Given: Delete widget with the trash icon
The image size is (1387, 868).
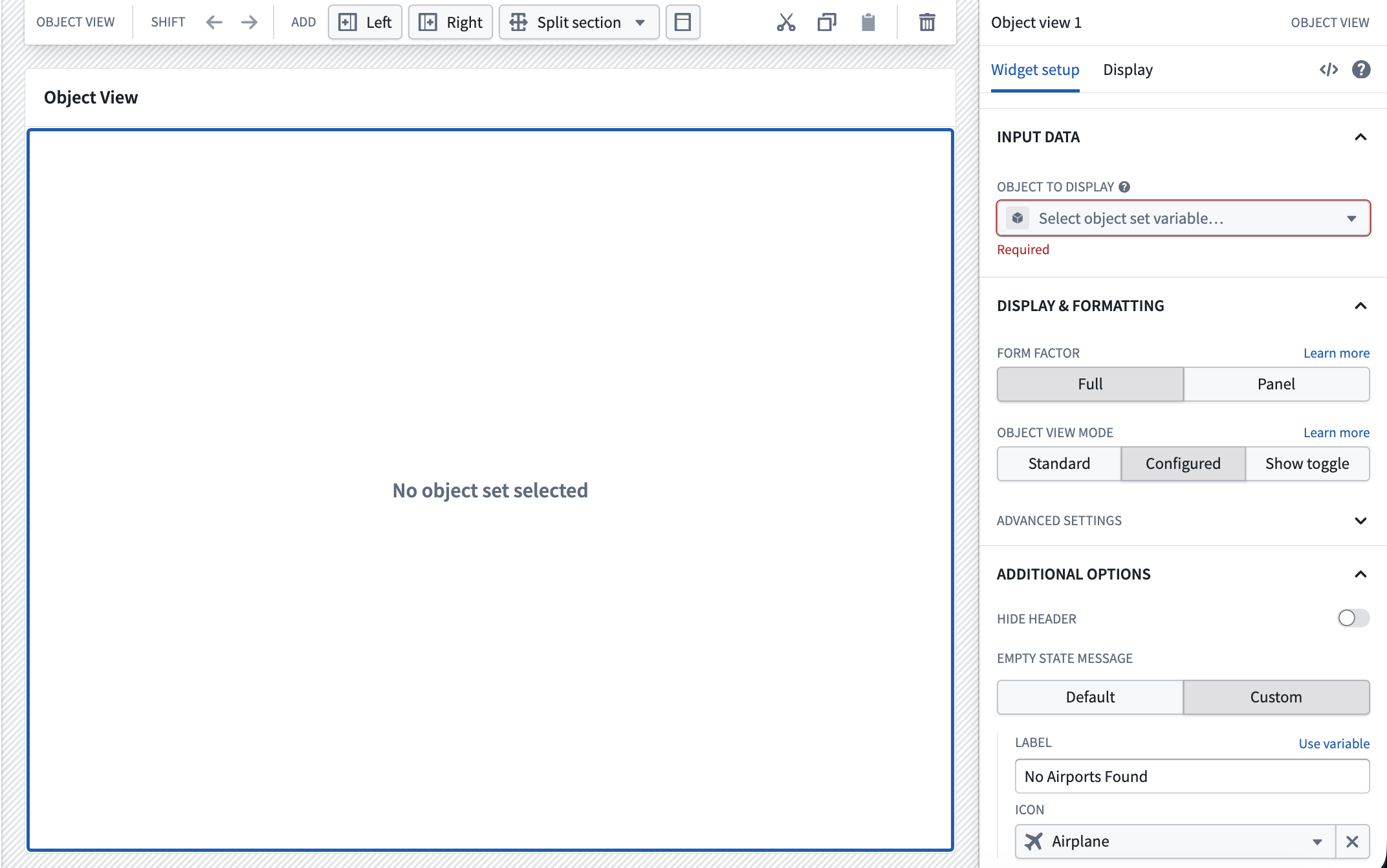Looking at the screenshot, I should pyautogui.click(x=927, y=23).
